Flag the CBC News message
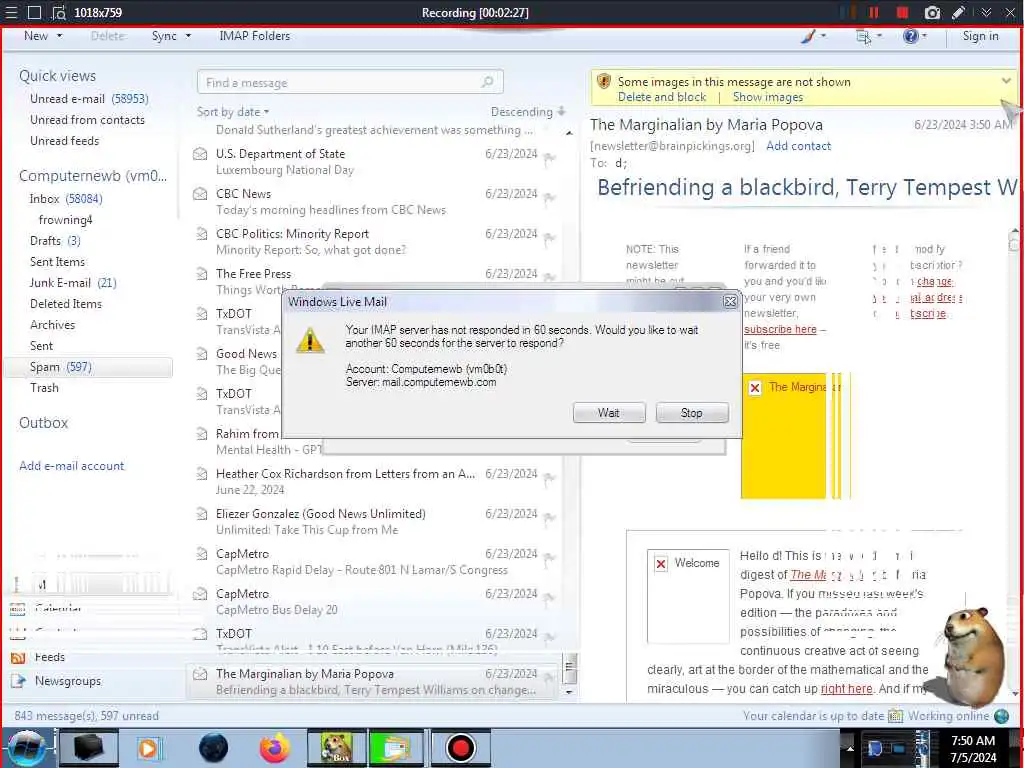The image size is (1024, 768). [x=550, y=197]
